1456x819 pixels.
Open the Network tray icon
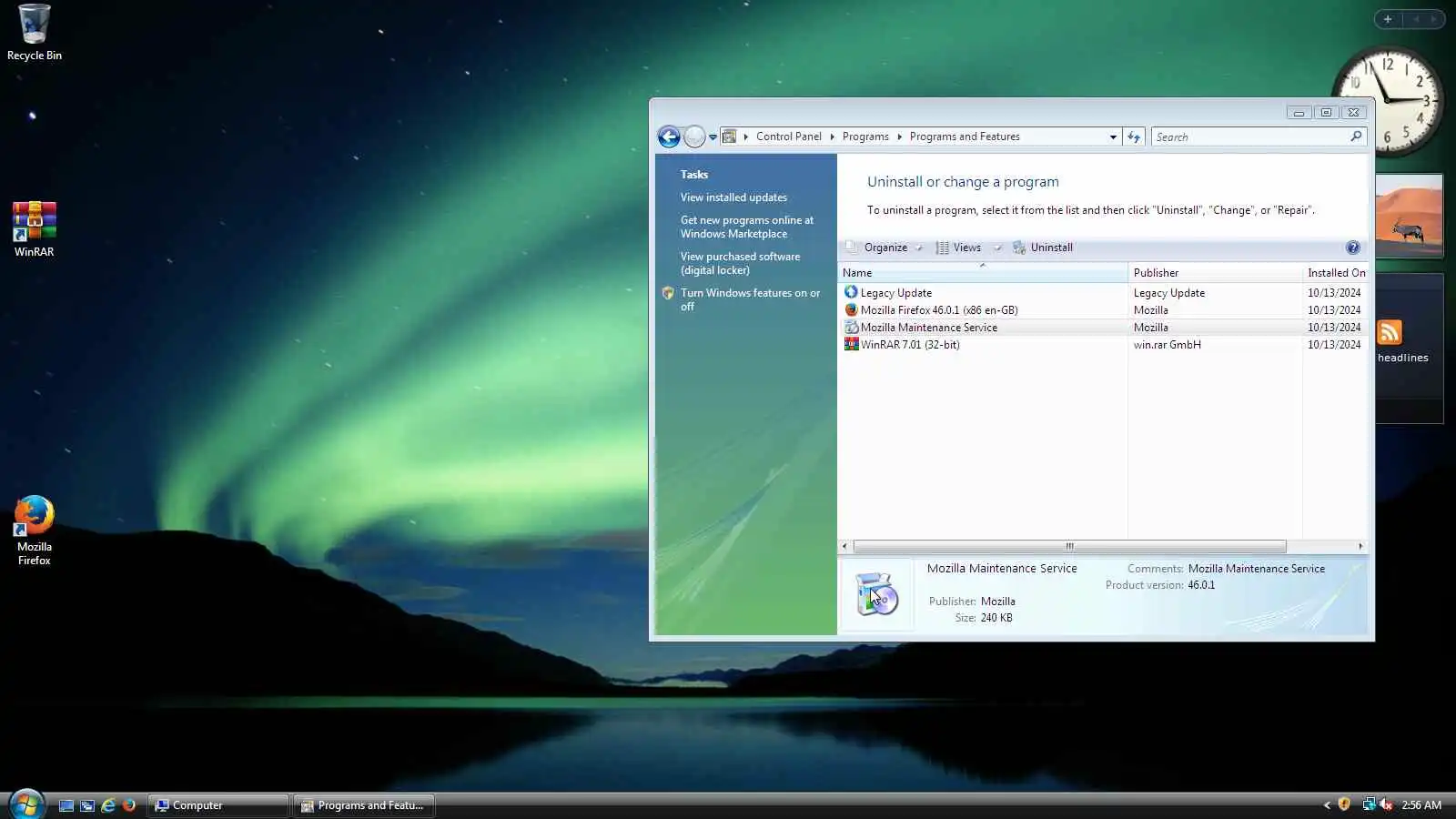pyautogui.click(x=1369, y=804)
